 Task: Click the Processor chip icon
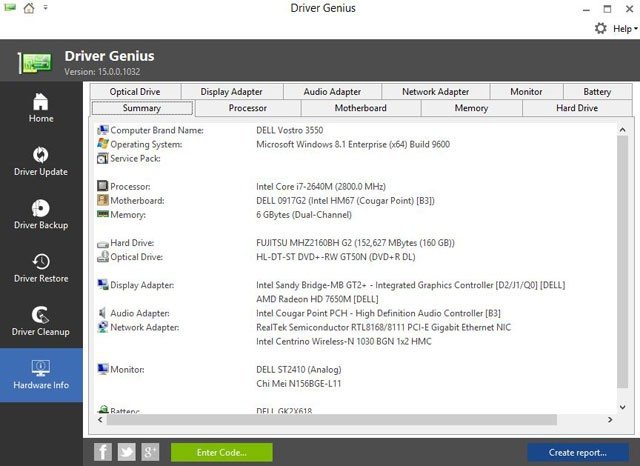point(103,186)
